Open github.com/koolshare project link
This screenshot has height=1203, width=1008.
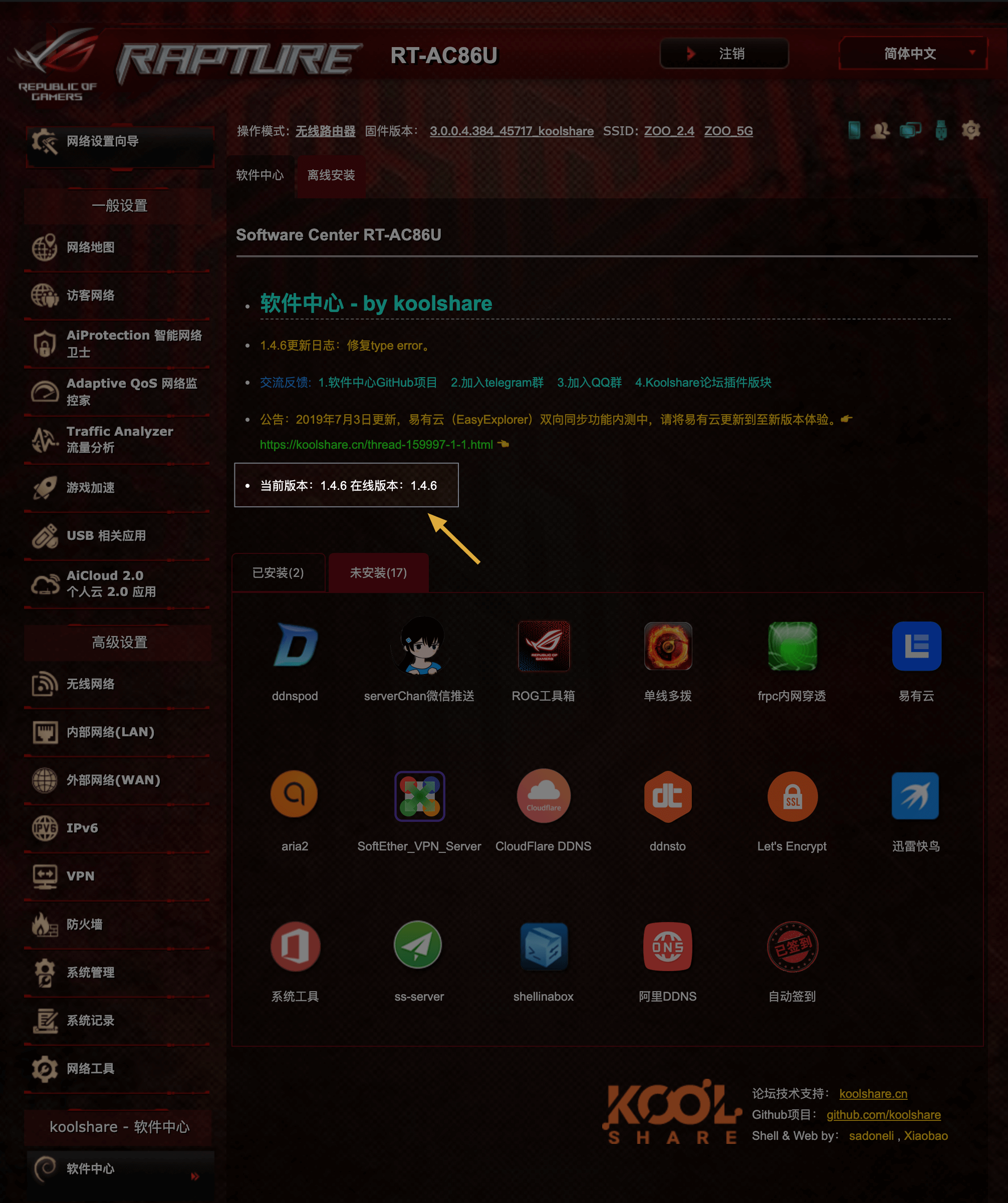pyautogui.click(x=884, y=1115)
